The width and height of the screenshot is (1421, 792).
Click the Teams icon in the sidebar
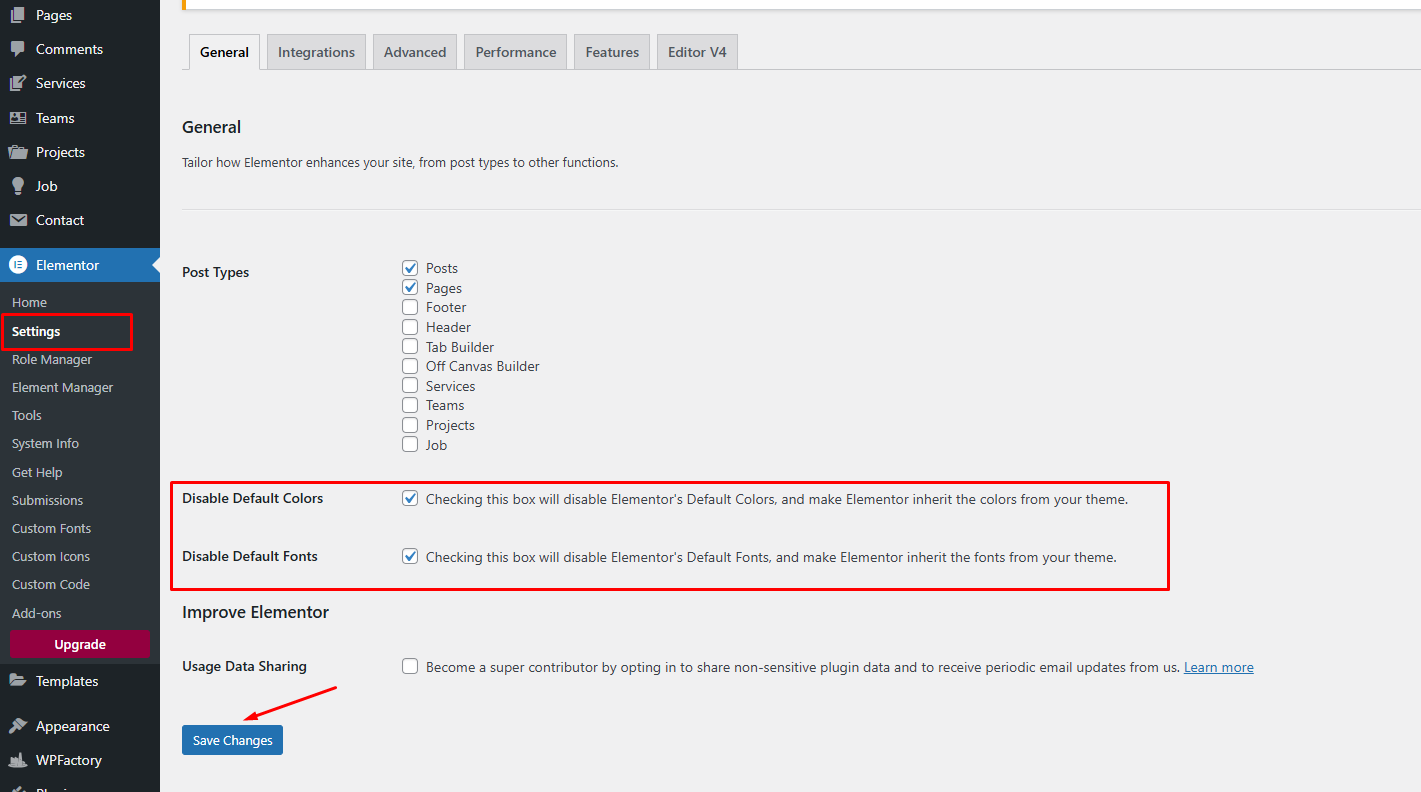[18, 118]
